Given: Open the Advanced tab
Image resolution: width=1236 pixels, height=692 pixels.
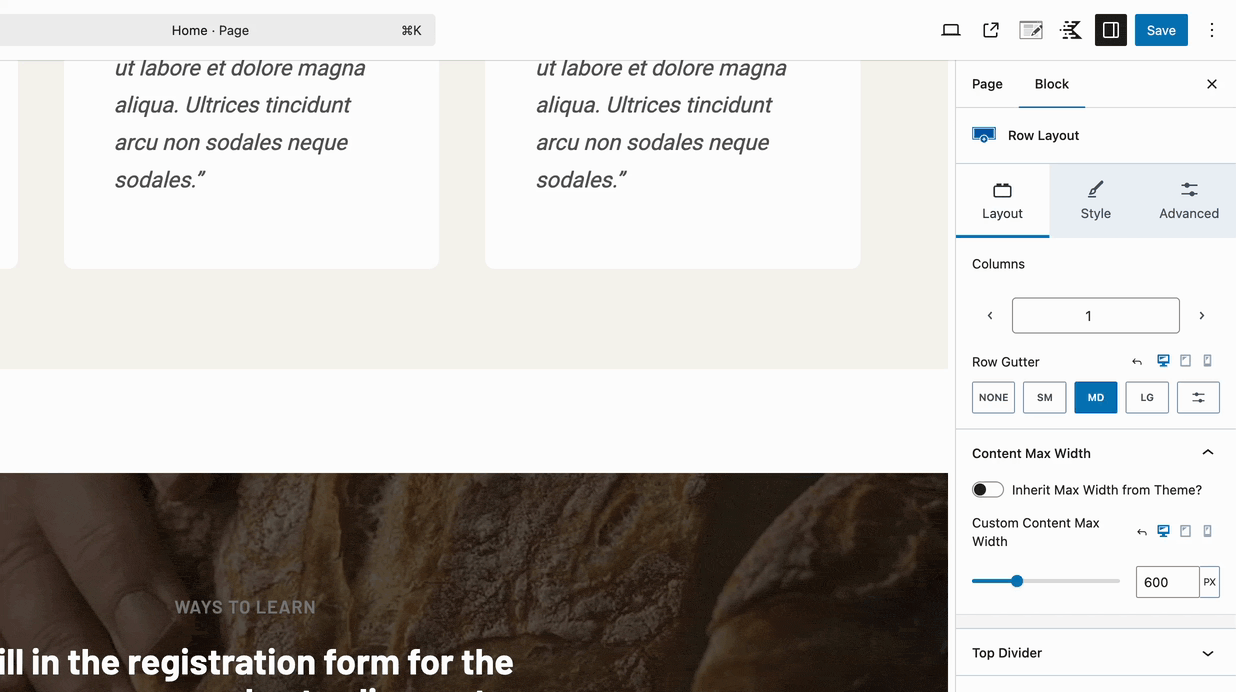Looking at the screenshot, I should point(1189,200).
